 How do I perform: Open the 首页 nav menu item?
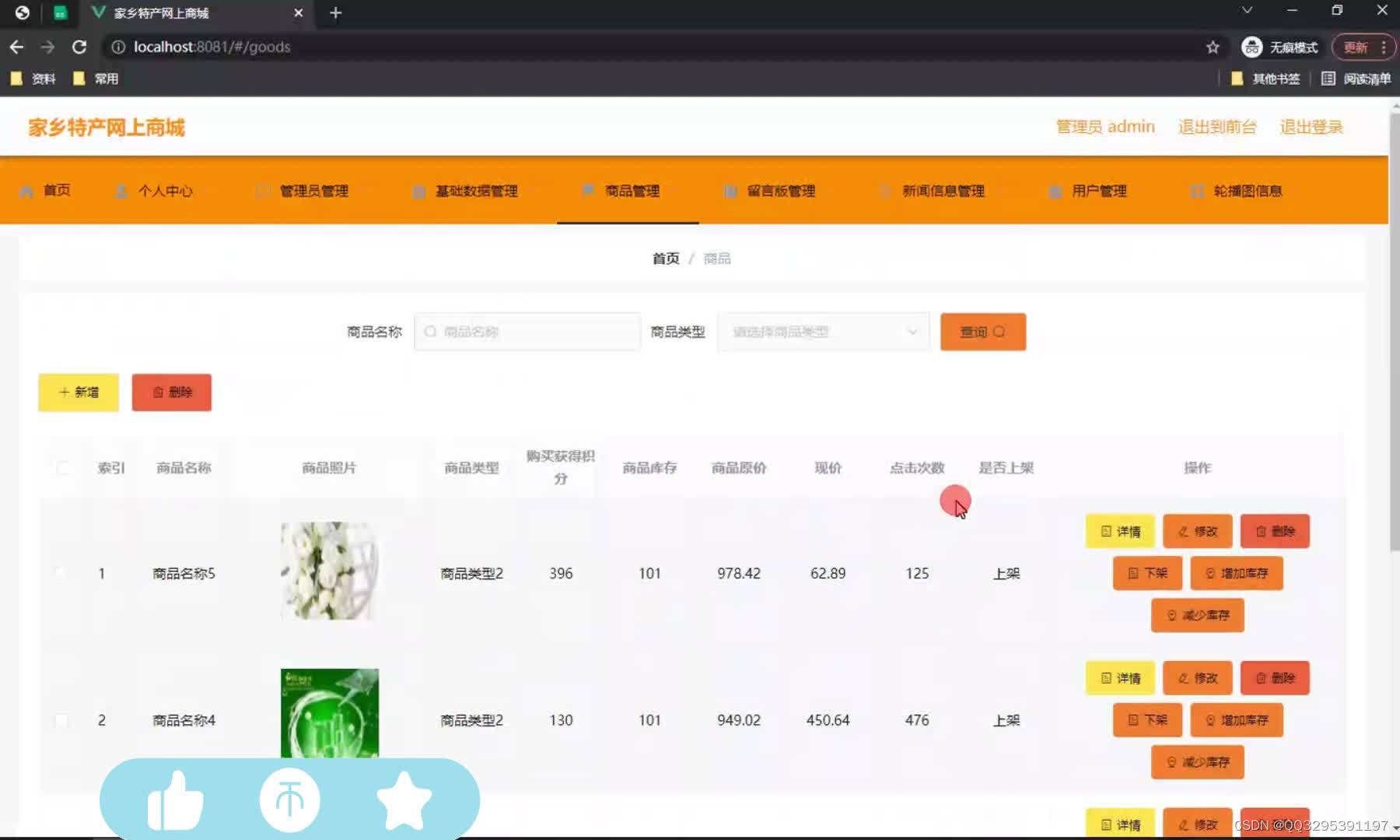pos(46,191)
